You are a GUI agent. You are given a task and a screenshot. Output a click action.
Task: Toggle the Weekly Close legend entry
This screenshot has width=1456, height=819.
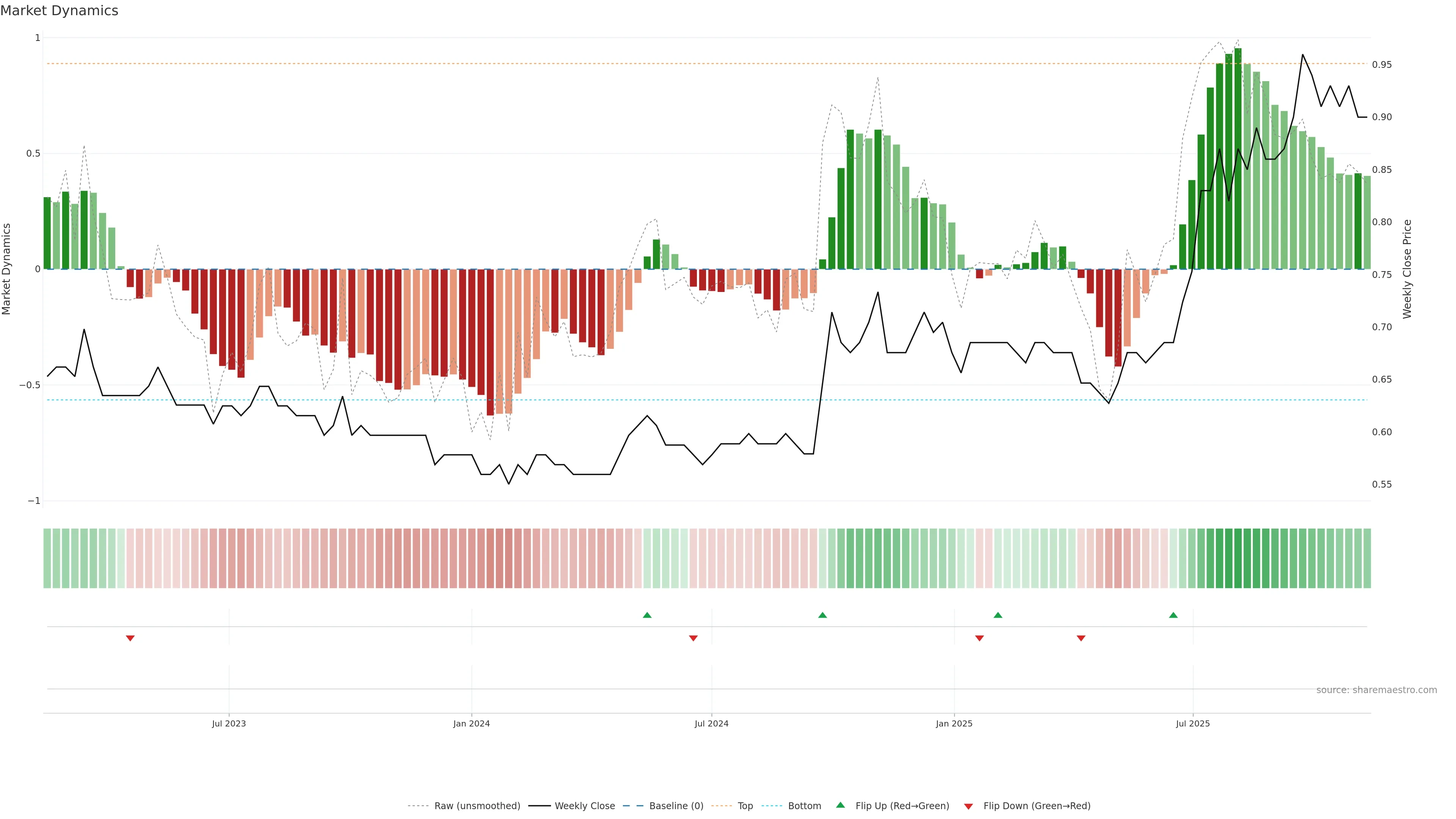[584, 805]
